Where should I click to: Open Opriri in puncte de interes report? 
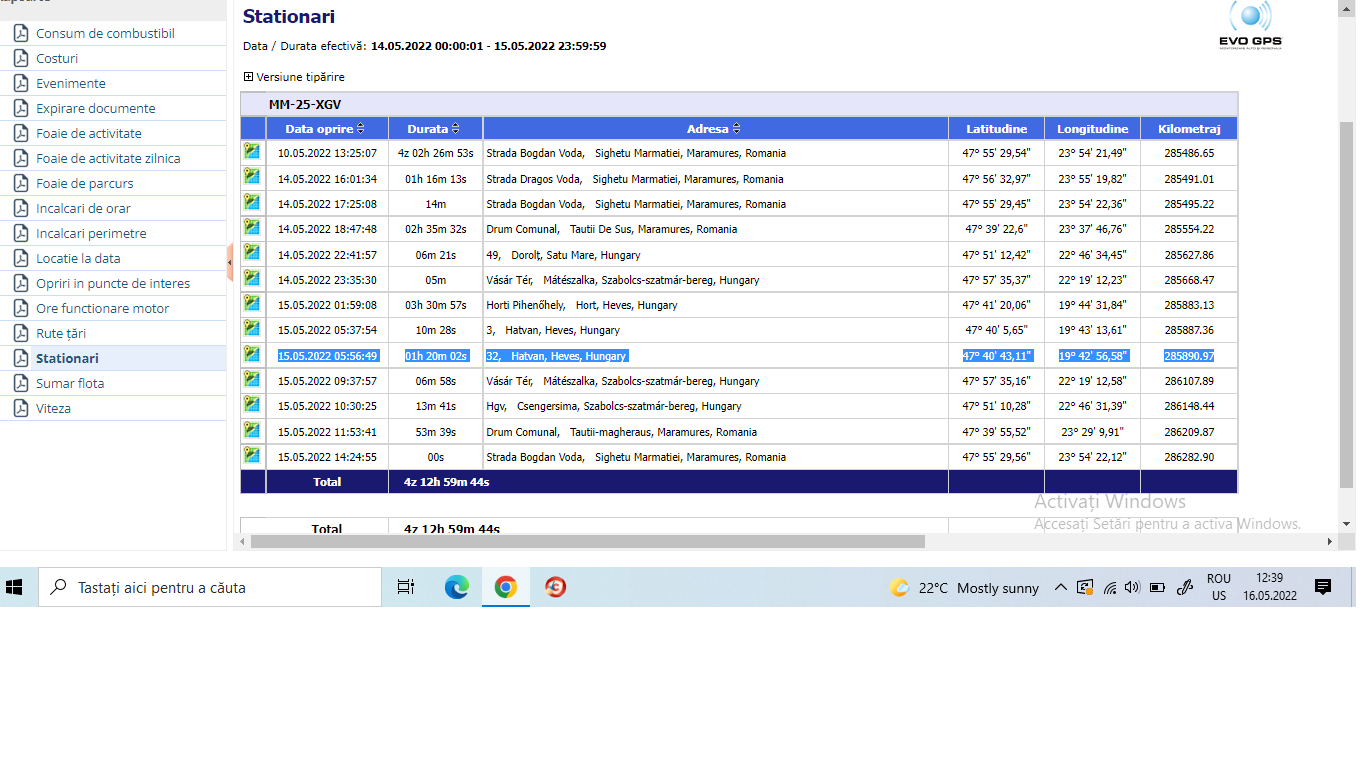click(x=113, y=283)
